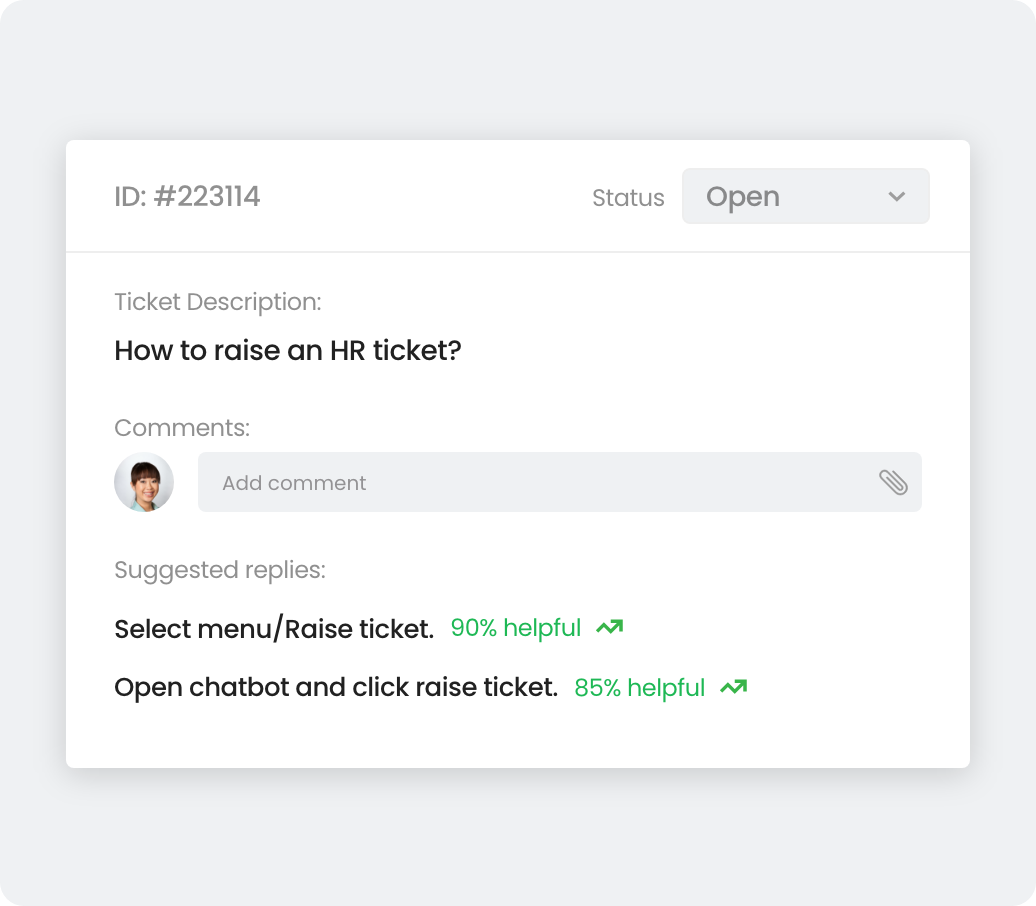The image size is (1036, 906).
Task: Click the trending arrow beside 90% helpful
Action: [x=609, y=628]
